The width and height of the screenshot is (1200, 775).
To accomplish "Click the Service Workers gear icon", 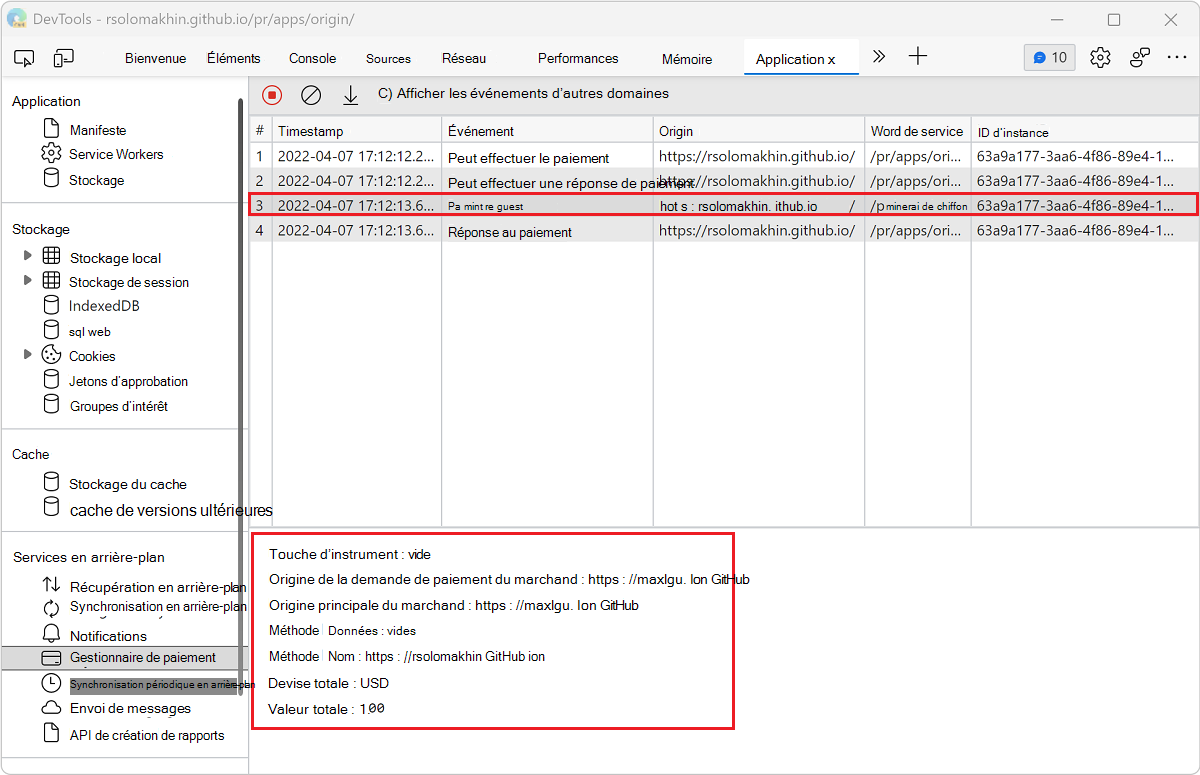I will click(x=51, y=154).
